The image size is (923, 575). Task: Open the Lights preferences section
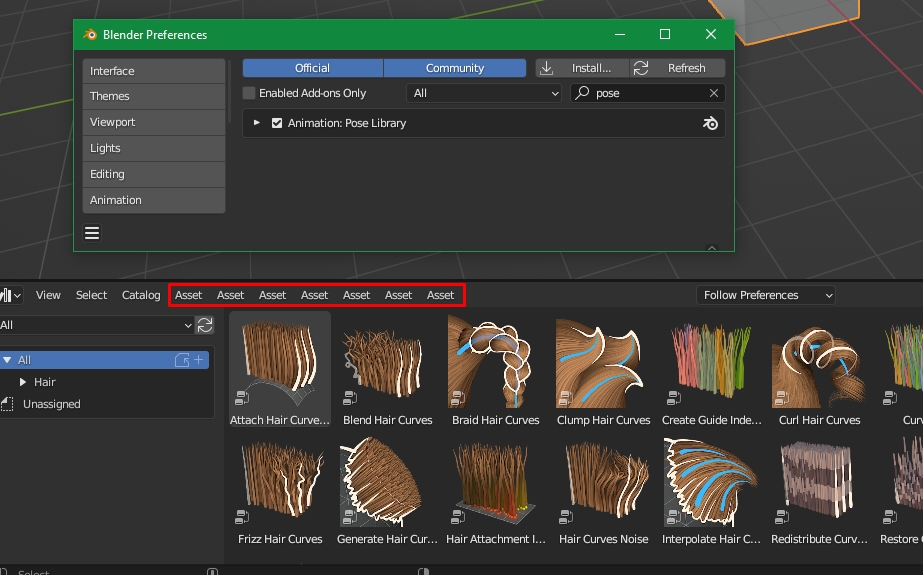point(154,148)
